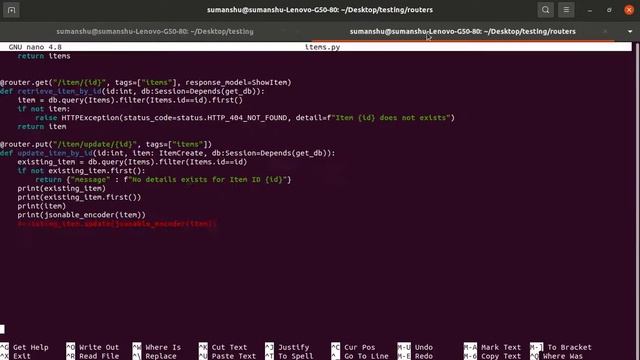Click the print(existing_item.first()) line

[x=79, y=198]
